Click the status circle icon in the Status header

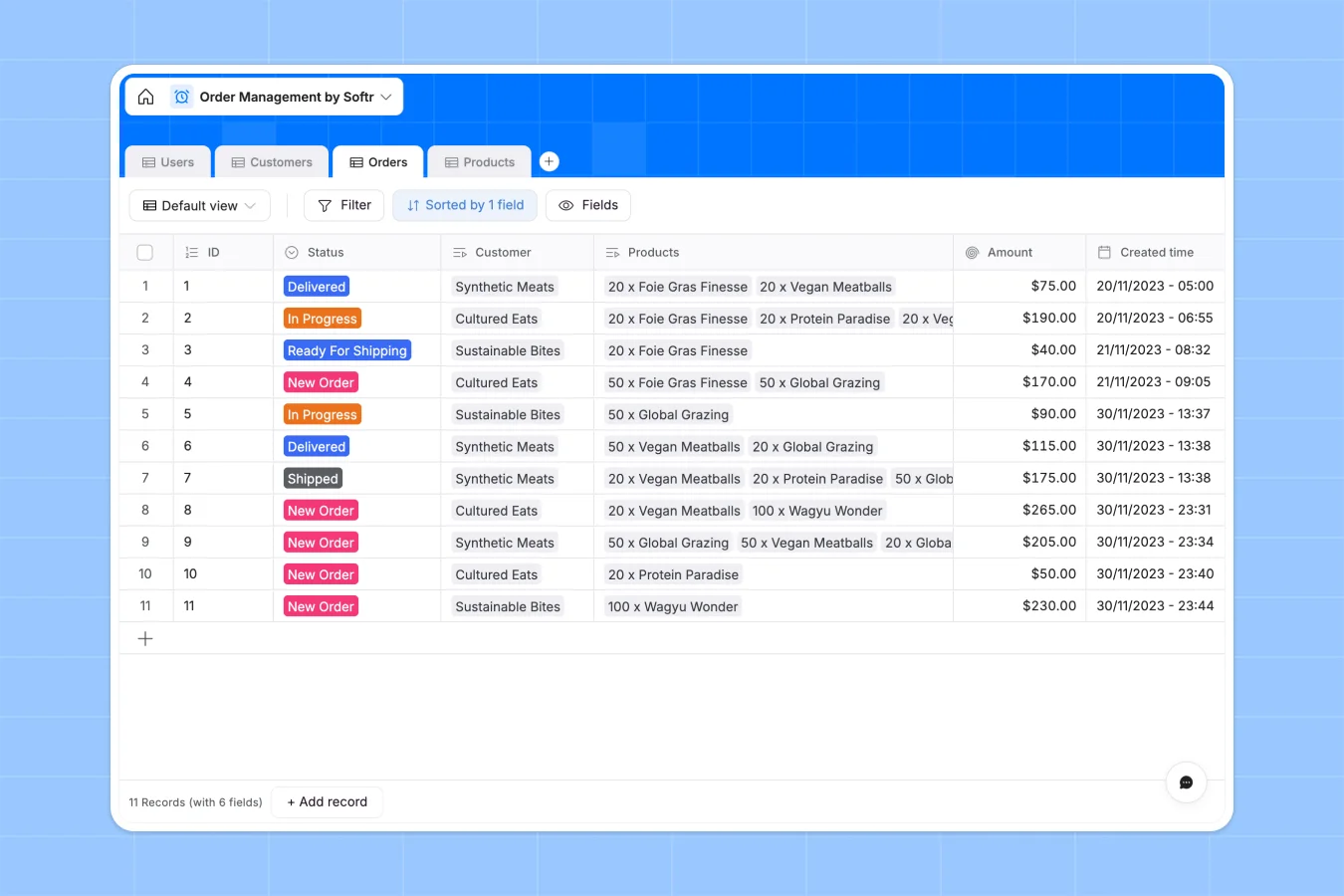[290, 252]
